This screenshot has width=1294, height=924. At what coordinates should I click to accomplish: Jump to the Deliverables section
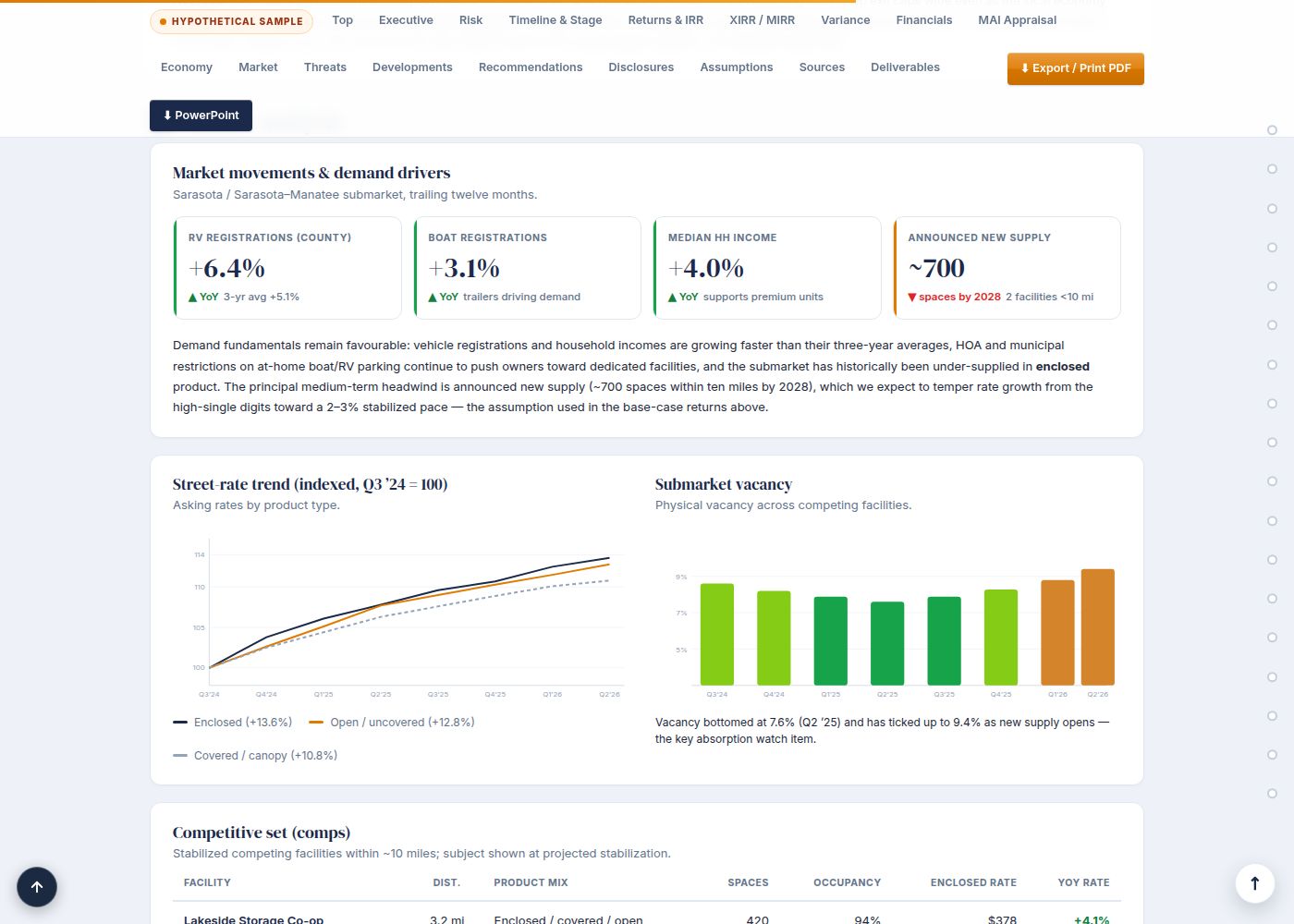tap(905, 67)
